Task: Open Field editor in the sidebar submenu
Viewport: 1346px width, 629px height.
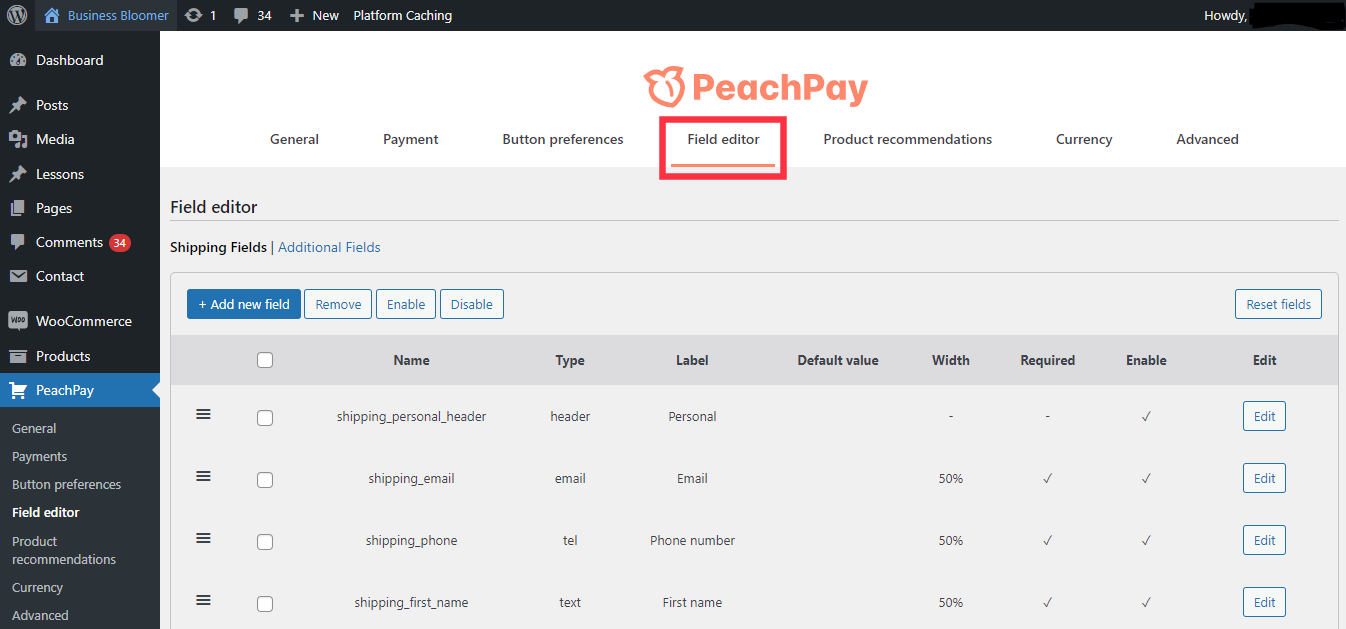Action: 46,512
